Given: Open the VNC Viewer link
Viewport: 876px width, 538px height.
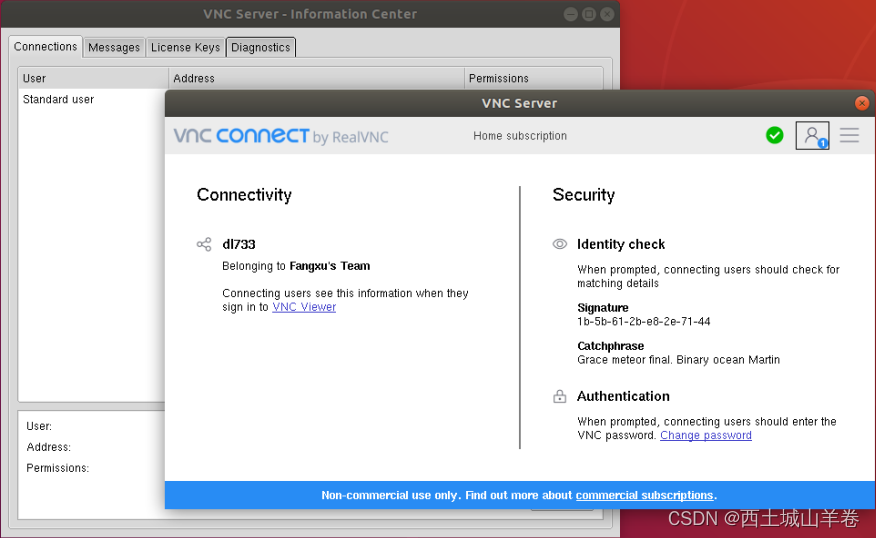Looking at the screenshot, I should (304, 307).
